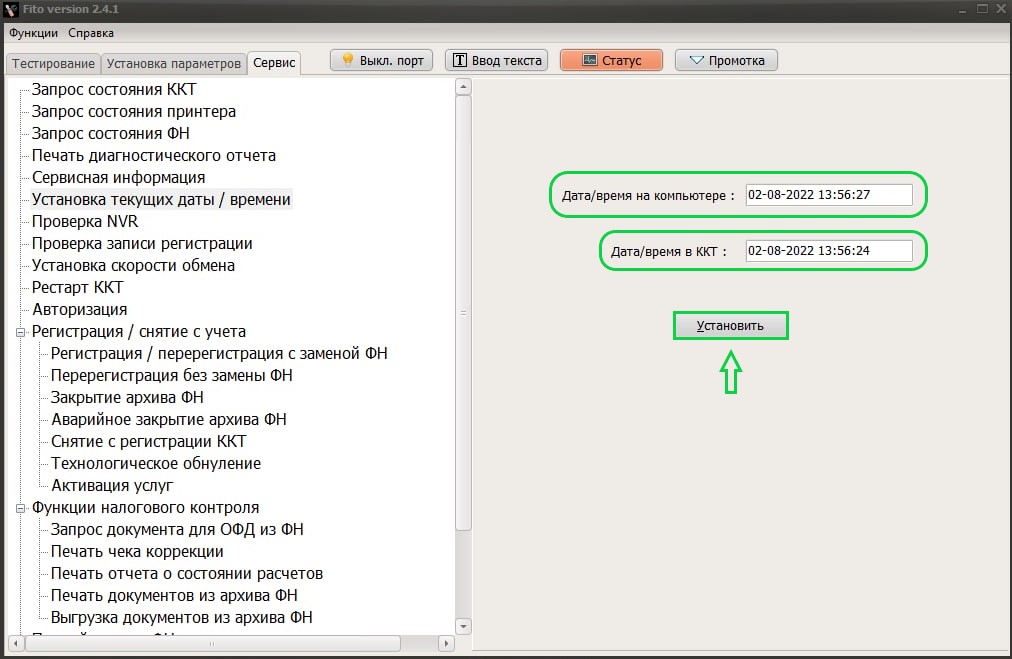1012x659 pixels.
Task: Click the T icon on Ввод текста
Action: 460,60
